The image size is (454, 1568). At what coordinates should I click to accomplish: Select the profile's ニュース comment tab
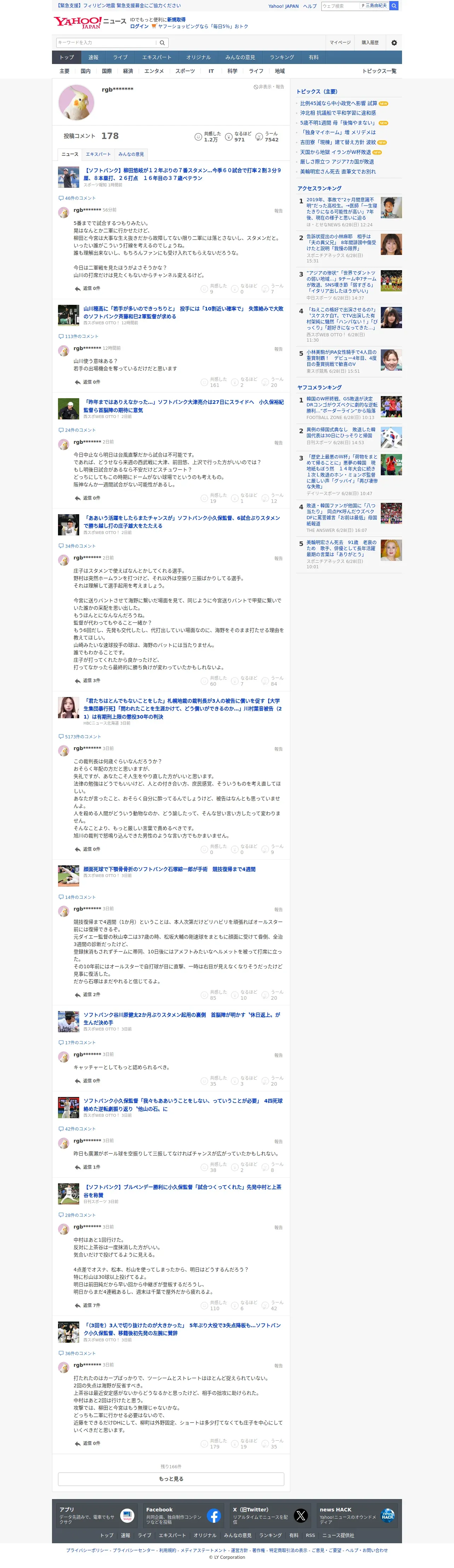tap(70, 154)
